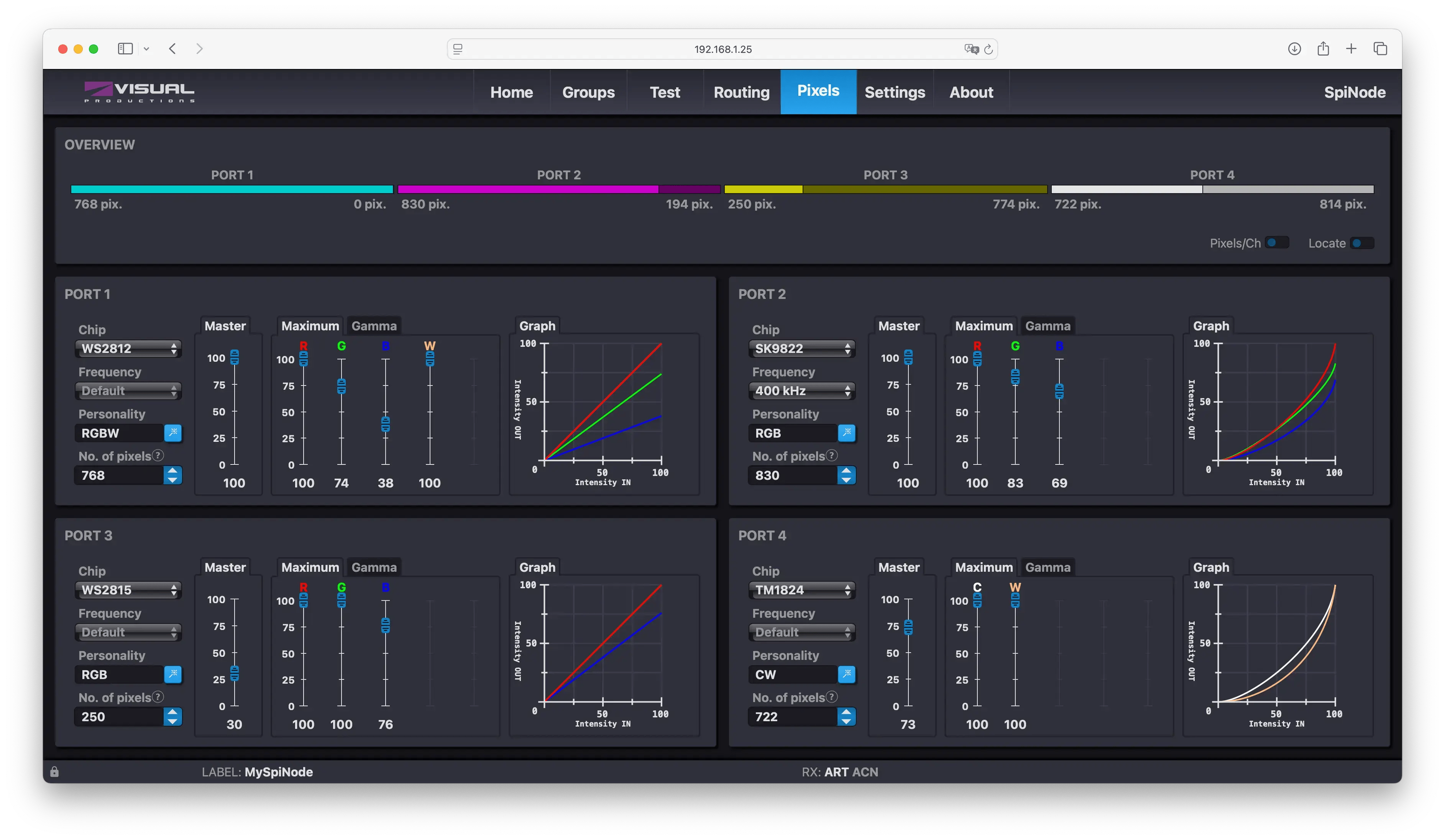Reload page with address bar refresh icon
The width and height of the screenshot is (1445, 840).
(x=989, y=49)
